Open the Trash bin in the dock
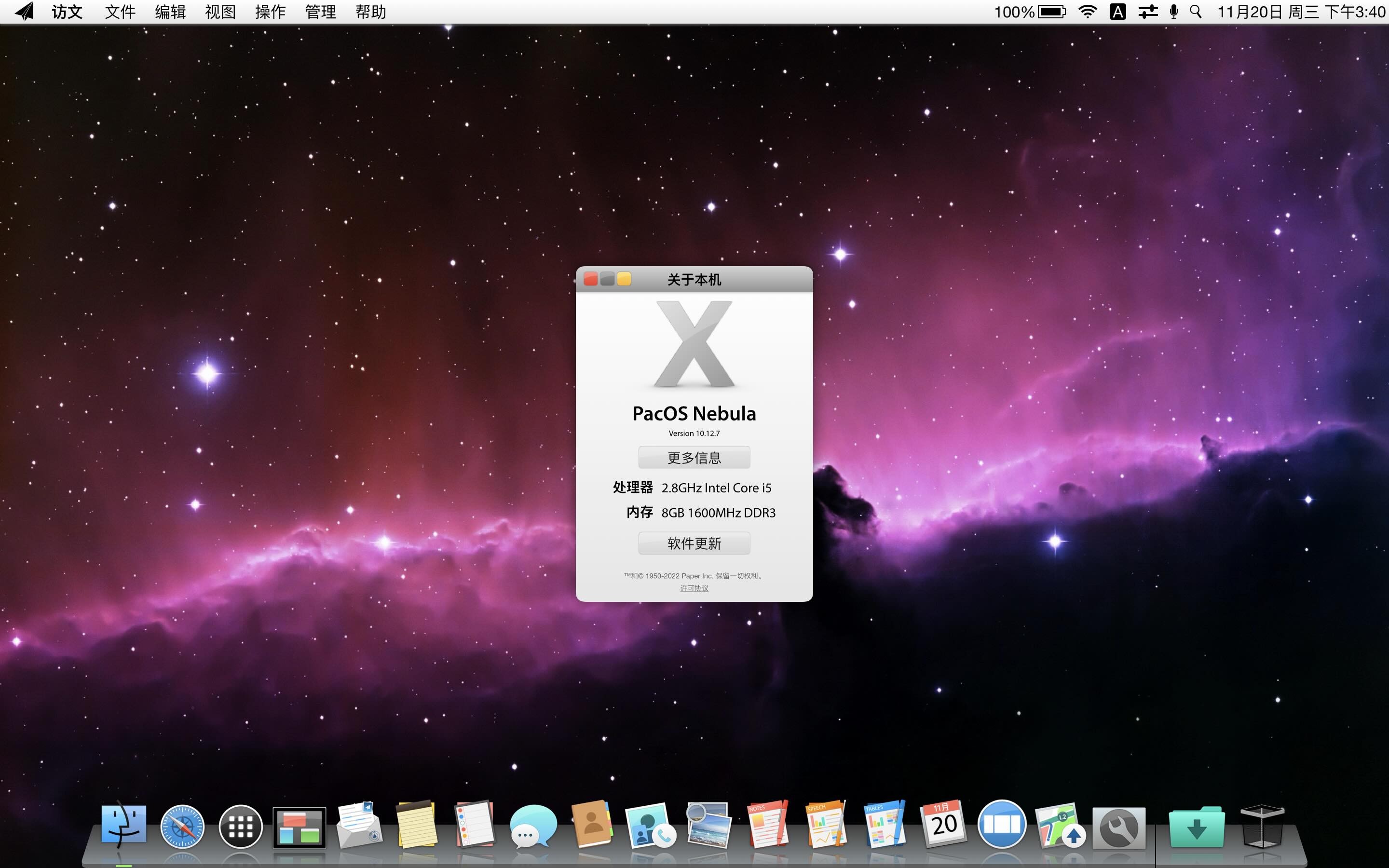Screen dimensions: 1389x868 (1262, 826)
